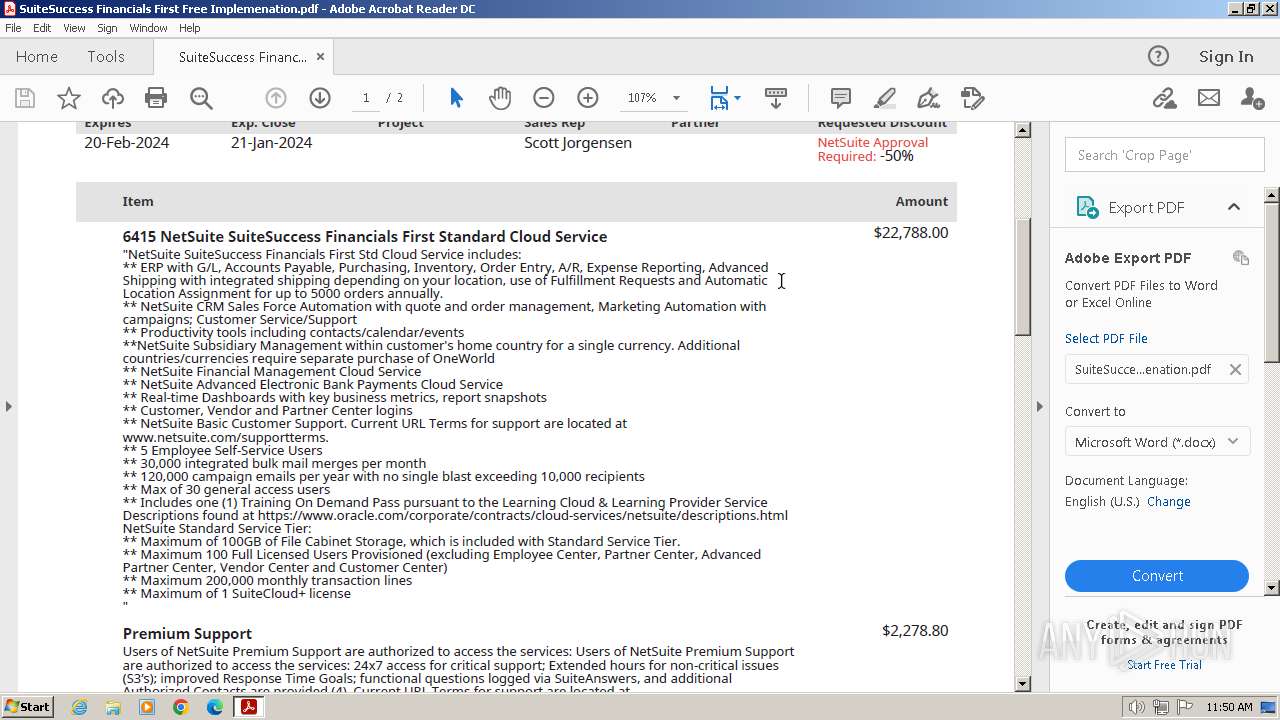
Task: Click the Start Free Trial link
Action: point(1164,665)
